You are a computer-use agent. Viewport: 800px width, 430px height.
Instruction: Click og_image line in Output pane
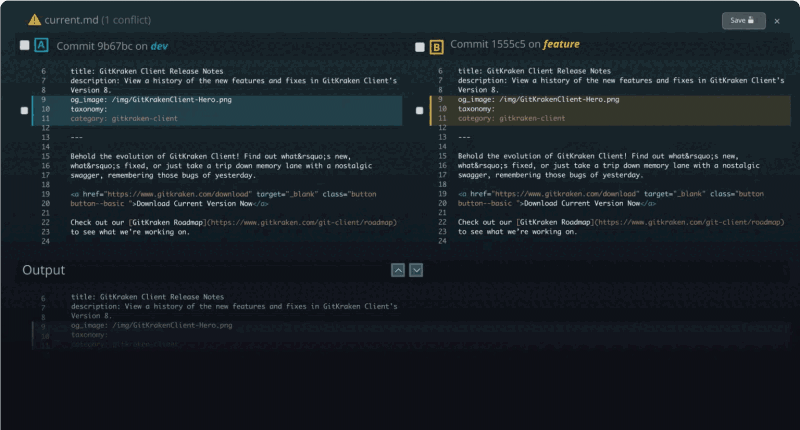[x=152, y=325]
